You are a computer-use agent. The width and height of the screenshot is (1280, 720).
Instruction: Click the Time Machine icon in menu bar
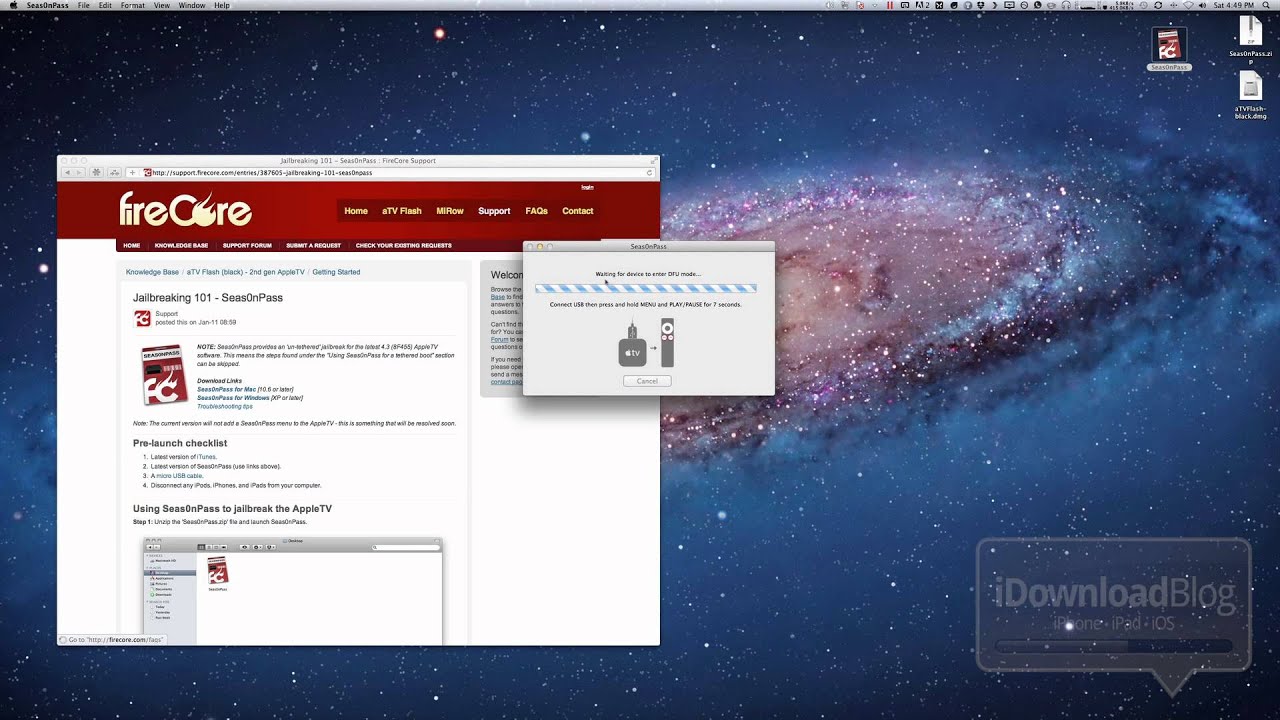click(x=1143, y=5)
